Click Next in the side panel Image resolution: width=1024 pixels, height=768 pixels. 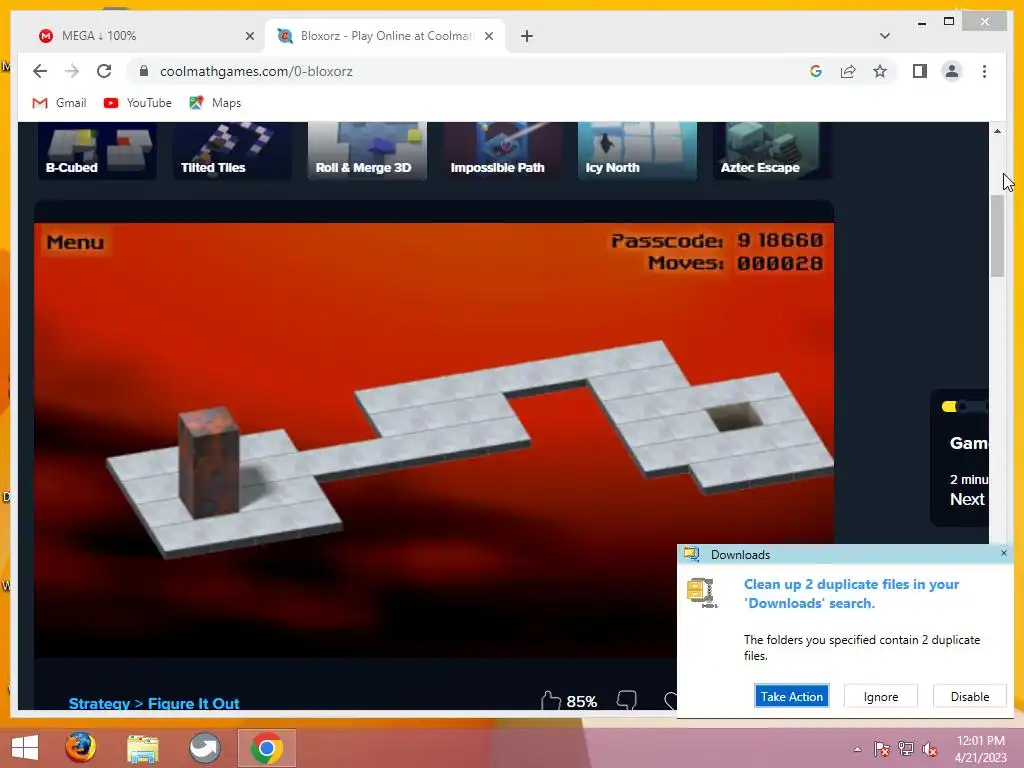tap(967, 500)
